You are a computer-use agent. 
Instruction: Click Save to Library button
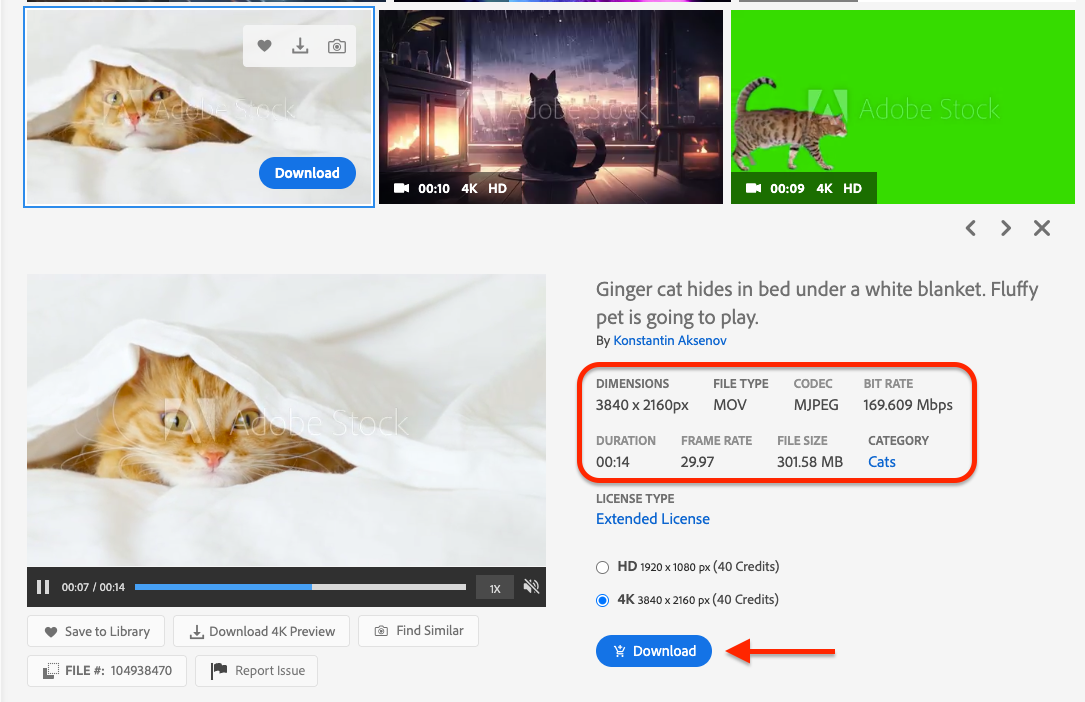coord(96,631)
